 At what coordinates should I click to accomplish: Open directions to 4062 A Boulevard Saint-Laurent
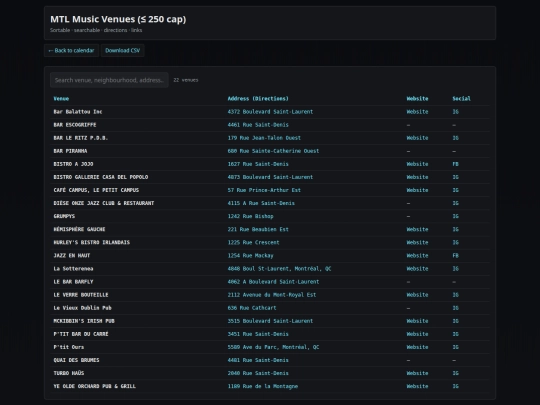(273, 282)
